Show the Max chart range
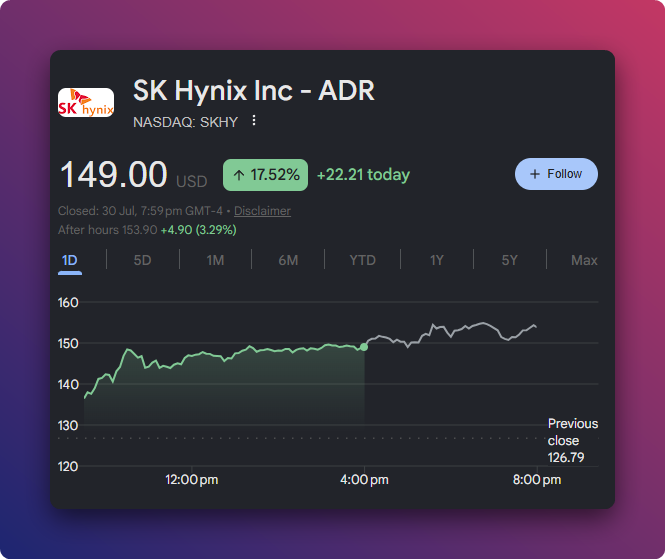Image resolution: width=665 pixels, height=559 pixels. (x=584, y=260)
